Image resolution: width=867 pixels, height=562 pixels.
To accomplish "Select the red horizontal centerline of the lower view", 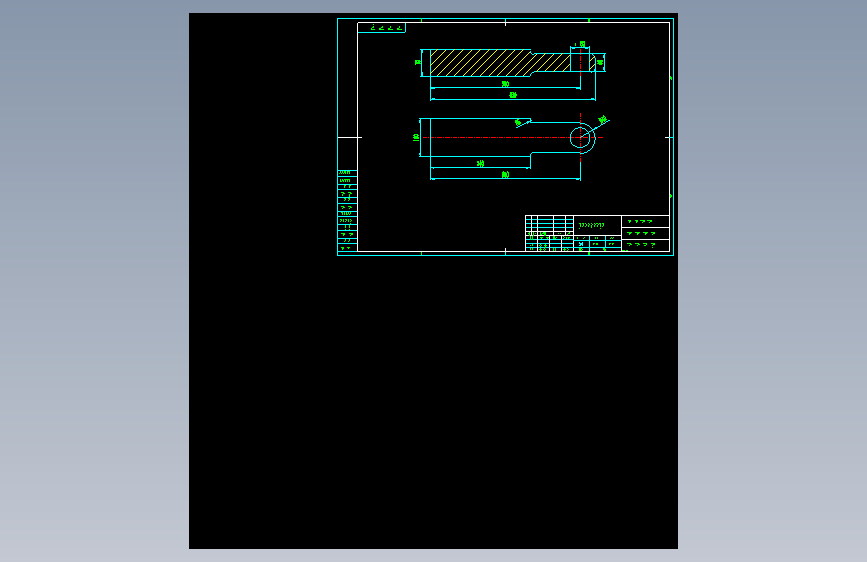I will (513, 137).
